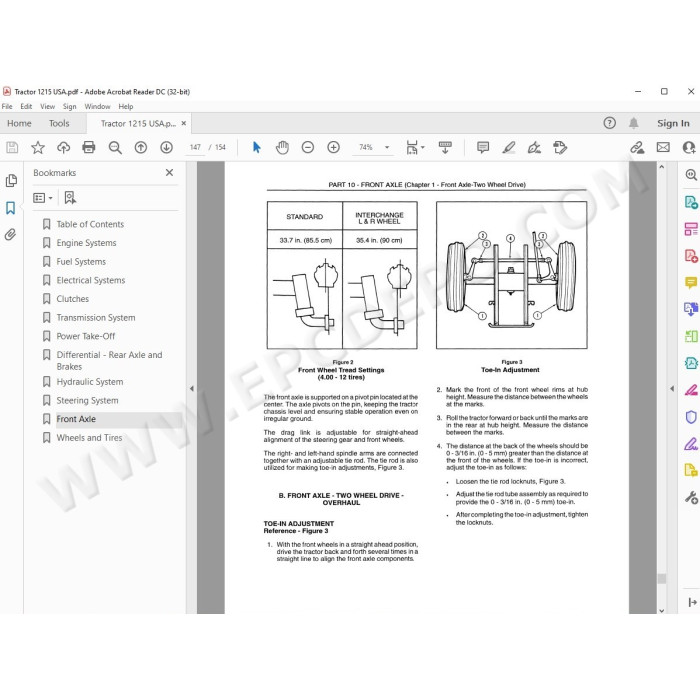700x700 pixels.
Task: Collapse the right tools pane arrow
Action: tap(672, 389)
